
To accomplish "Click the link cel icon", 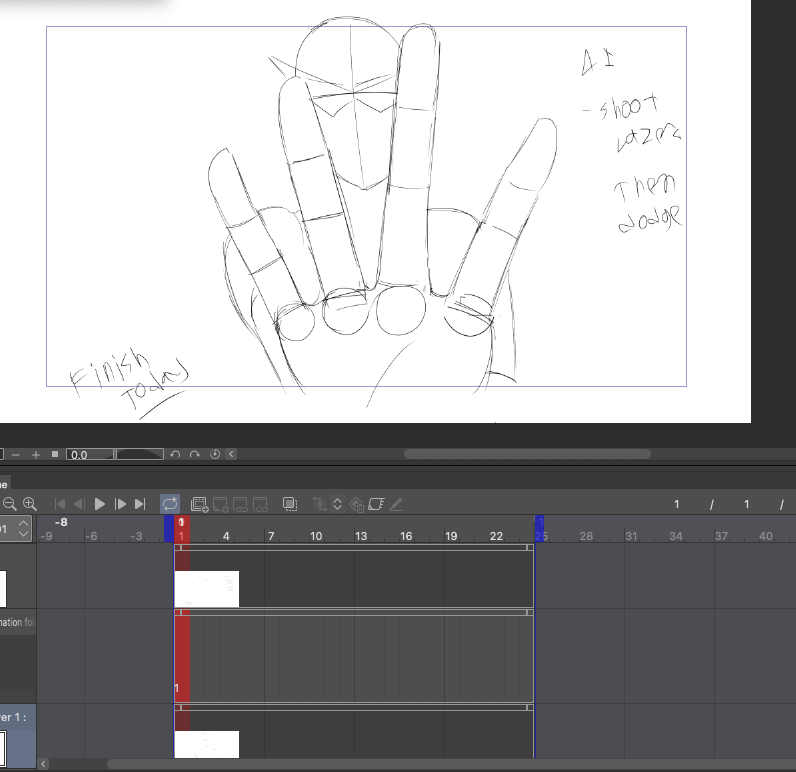I will [240, 505].
